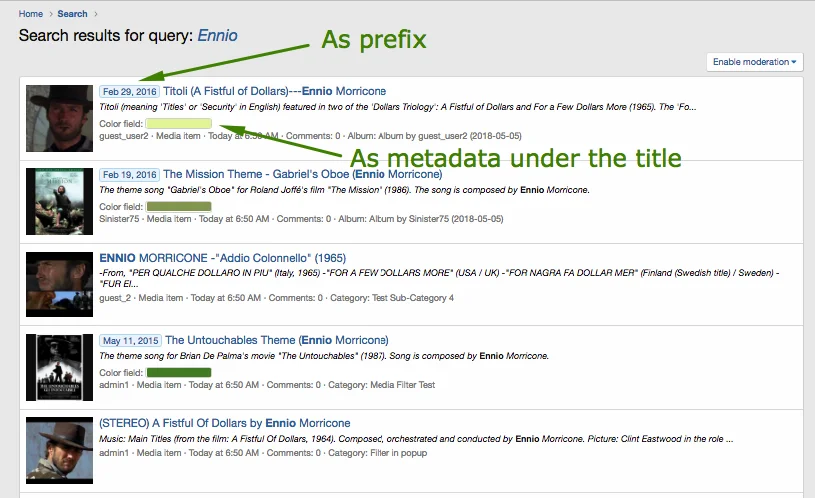815x498 pixels.
Task: Open (STEREO) A Fistful Of Dollars result
Action: [x=224, y=423]
